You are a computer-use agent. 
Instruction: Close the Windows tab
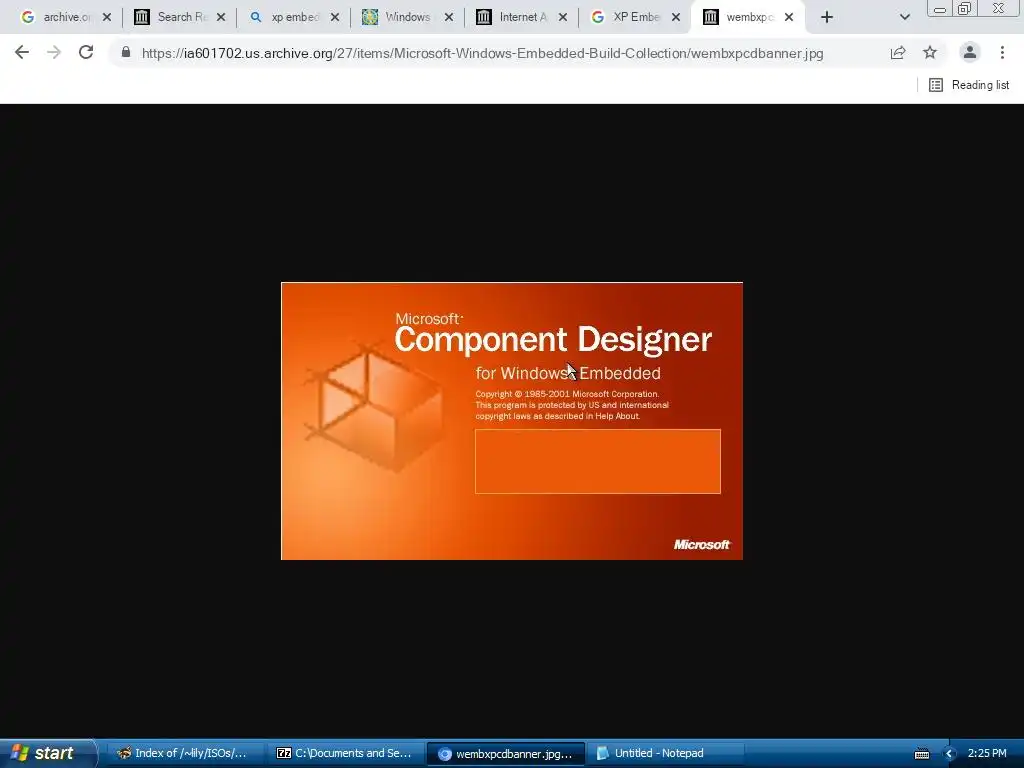(x=449, y=18)
